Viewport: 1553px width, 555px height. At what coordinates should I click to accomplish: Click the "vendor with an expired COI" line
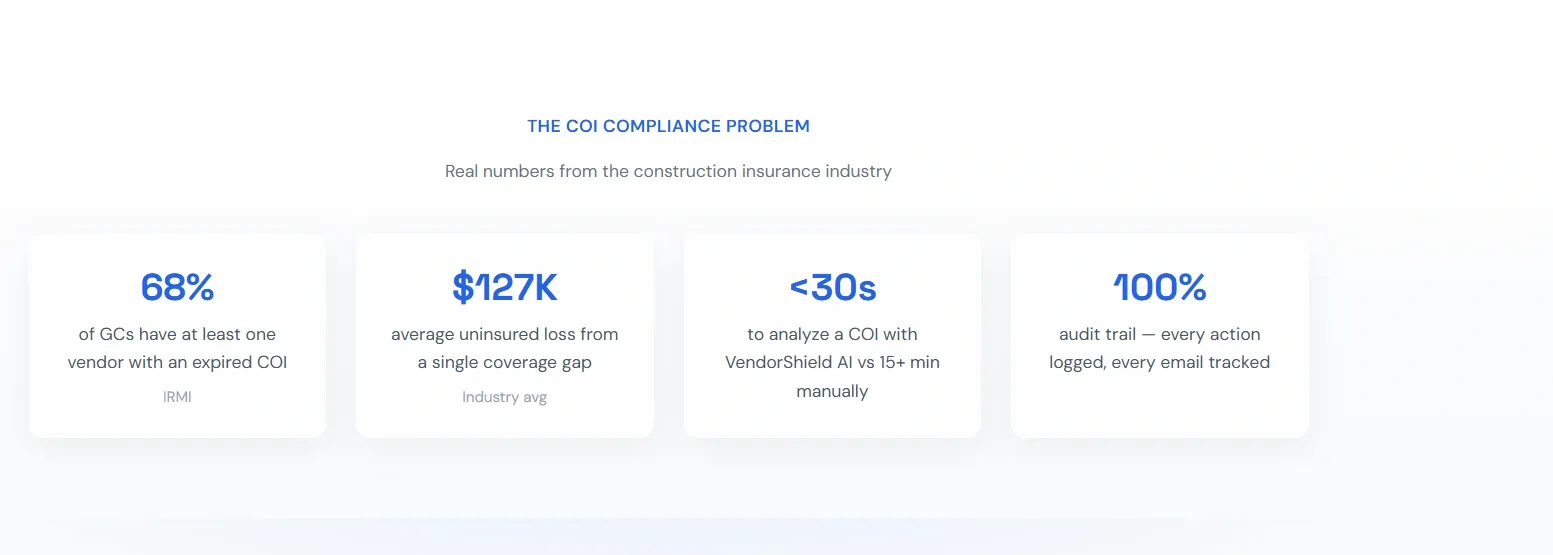[177, 362]
